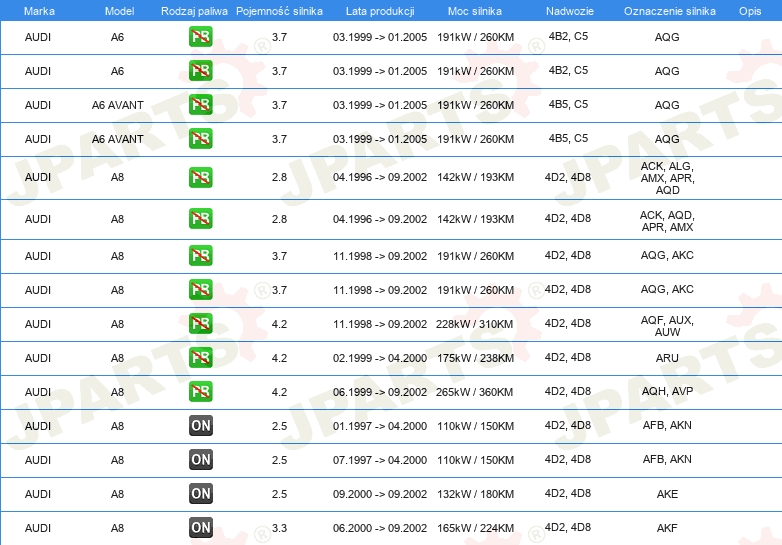The image size is (782, 545).
Task: Click '4.2' capacity in the AQH, AVP row
Action: 279,392
